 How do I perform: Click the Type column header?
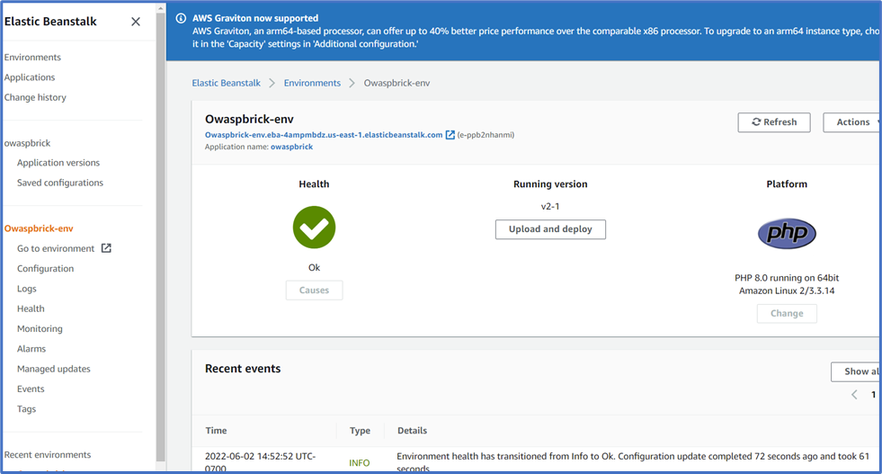360,431
